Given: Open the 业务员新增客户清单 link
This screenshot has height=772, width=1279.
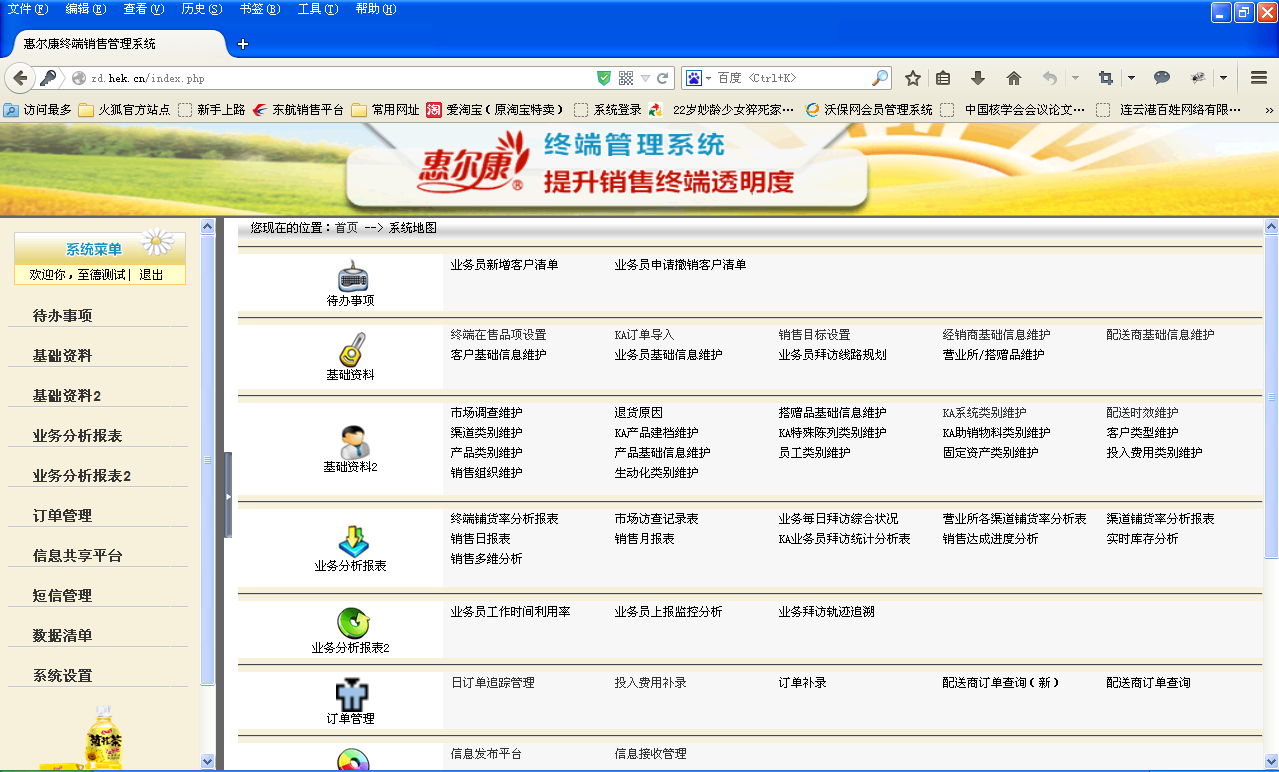Looking at the screenshot, I should click(x=505, y=265).
